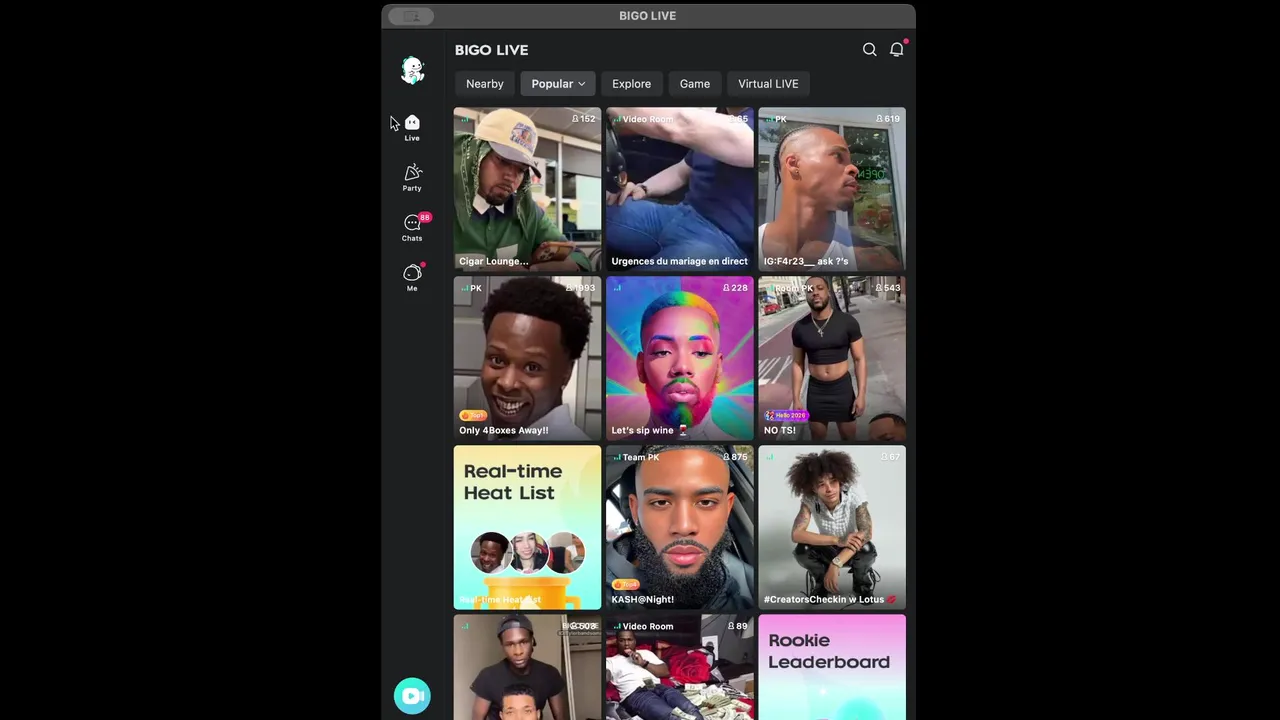Click the 875 viewer count
The image size is (1280, 720).
[x=735, y=457]
